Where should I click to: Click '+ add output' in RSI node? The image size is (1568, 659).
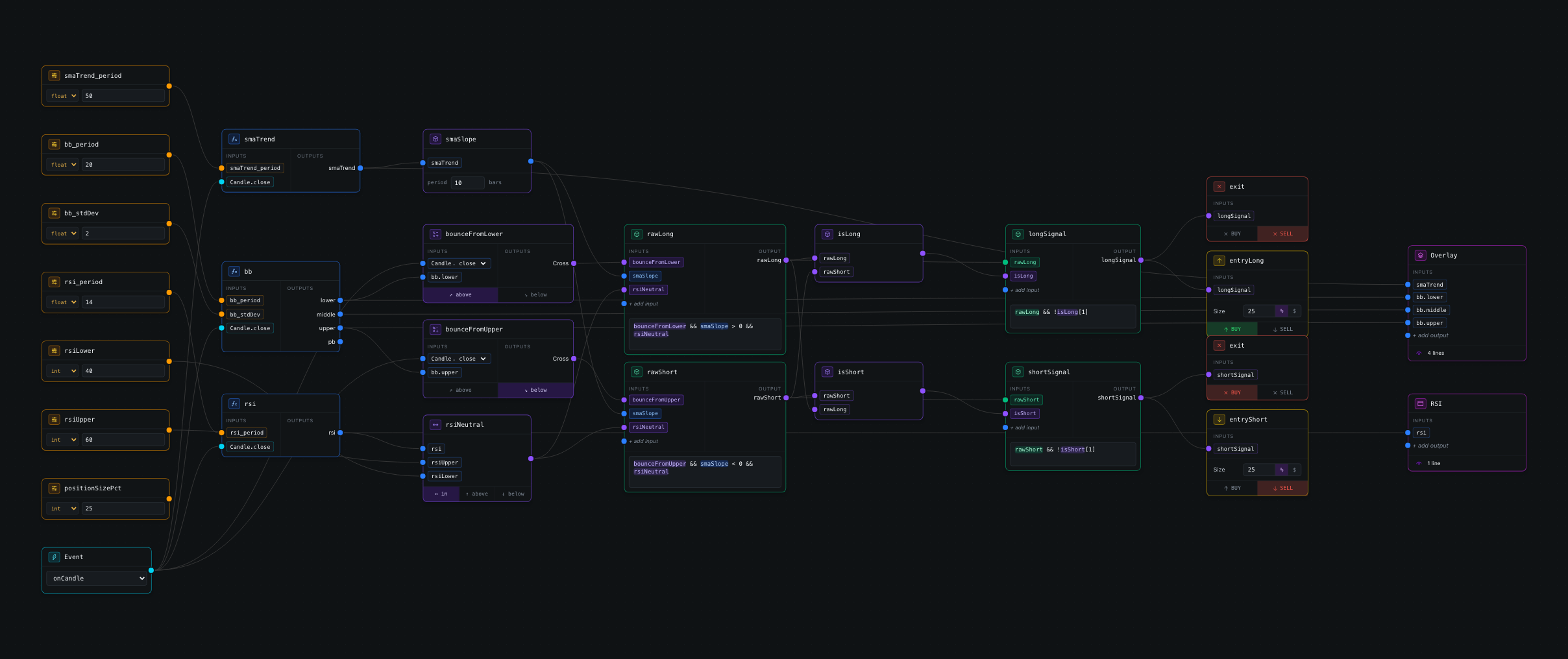[x=1430, y=446]
